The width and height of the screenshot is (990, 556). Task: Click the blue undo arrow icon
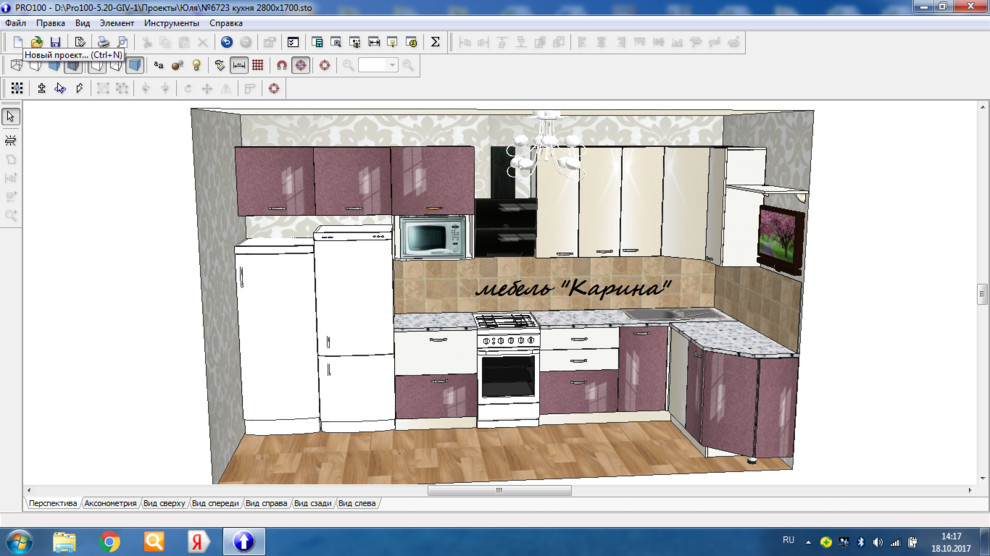[227, 42]
